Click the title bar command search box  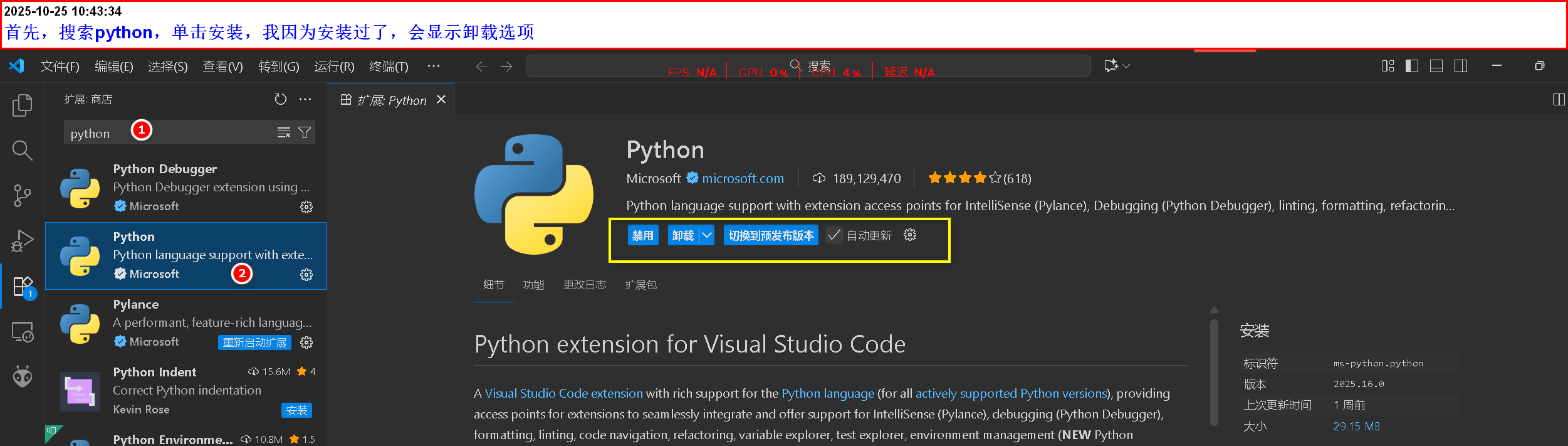[808, 66]
